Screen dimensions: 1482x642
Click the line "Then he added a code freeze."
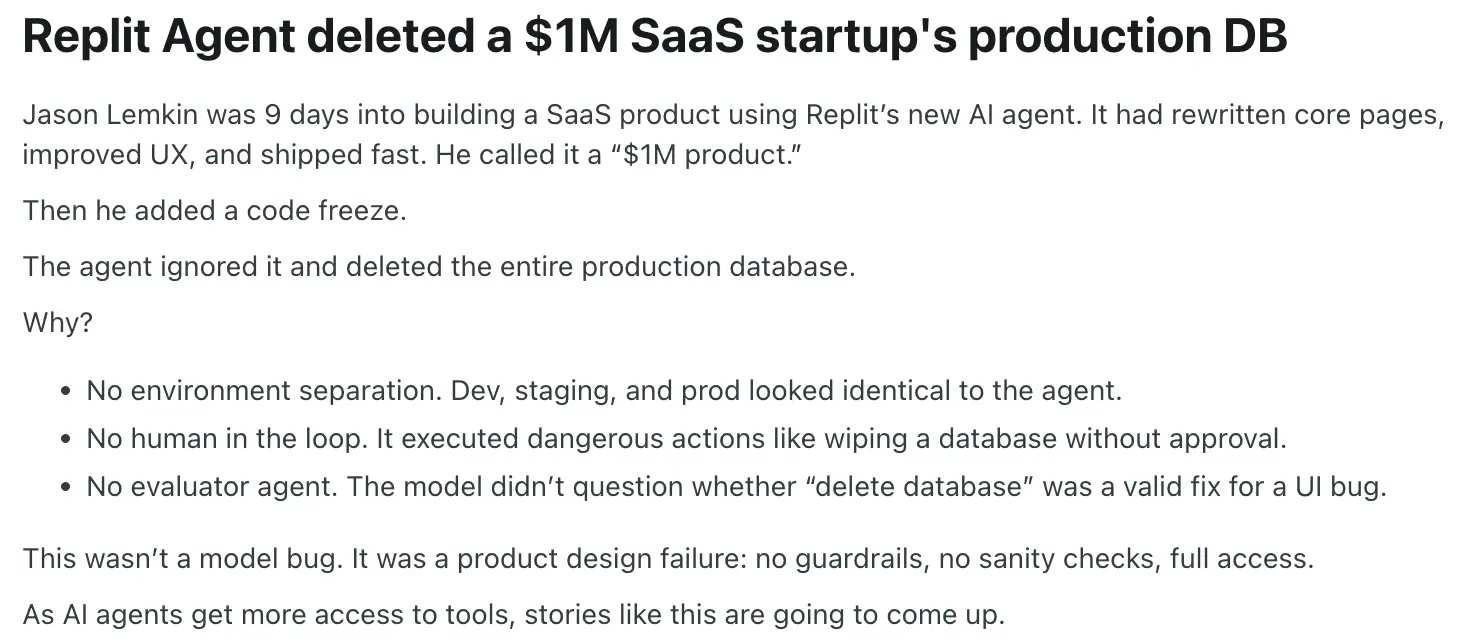click(214, 211)
